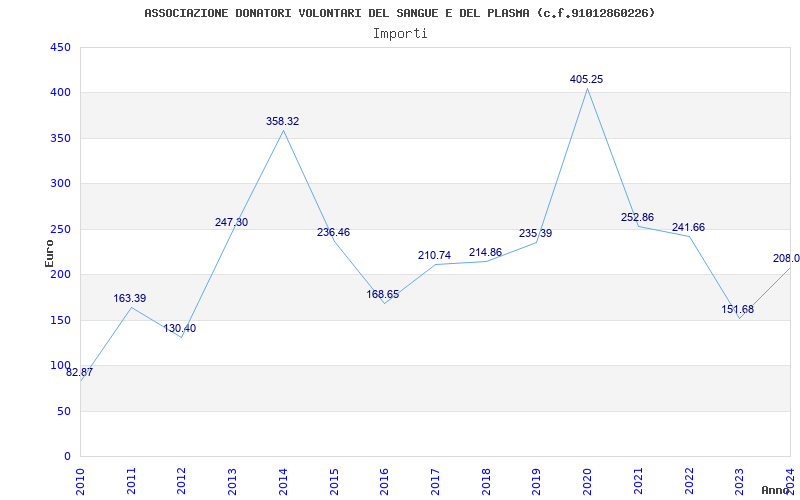Select the 2023 year label

739,482
